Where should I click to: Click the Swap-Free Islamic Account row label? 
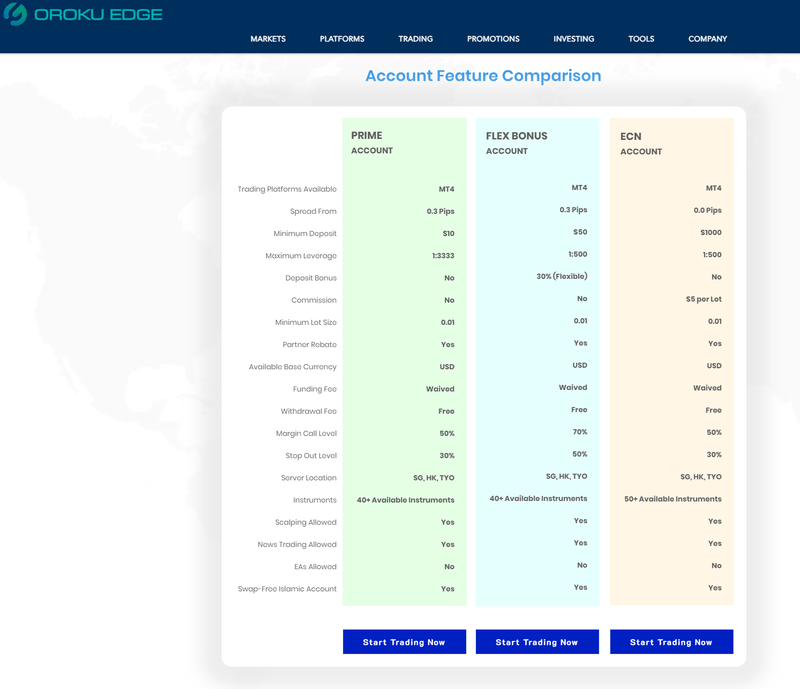[x=287, y=589]
